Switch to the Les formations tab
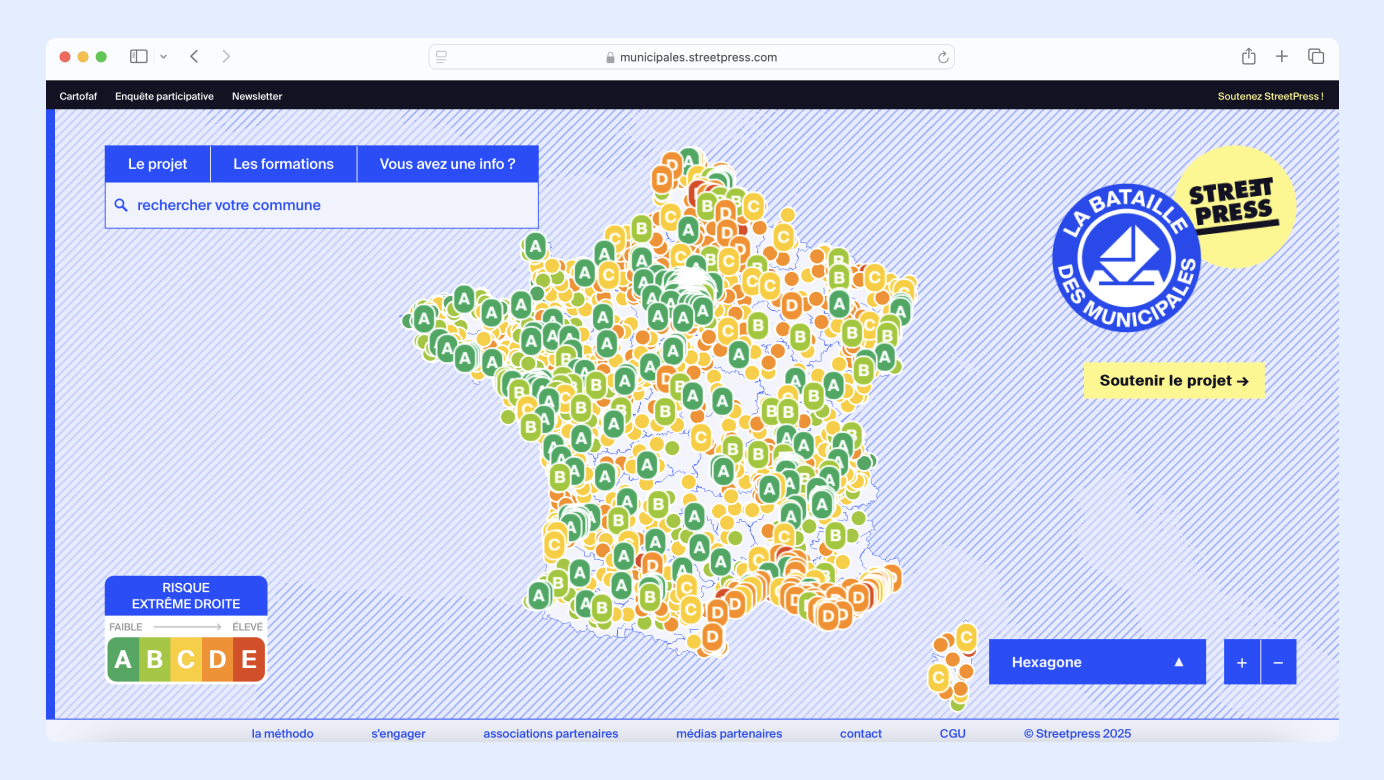 tap(284, 164)
